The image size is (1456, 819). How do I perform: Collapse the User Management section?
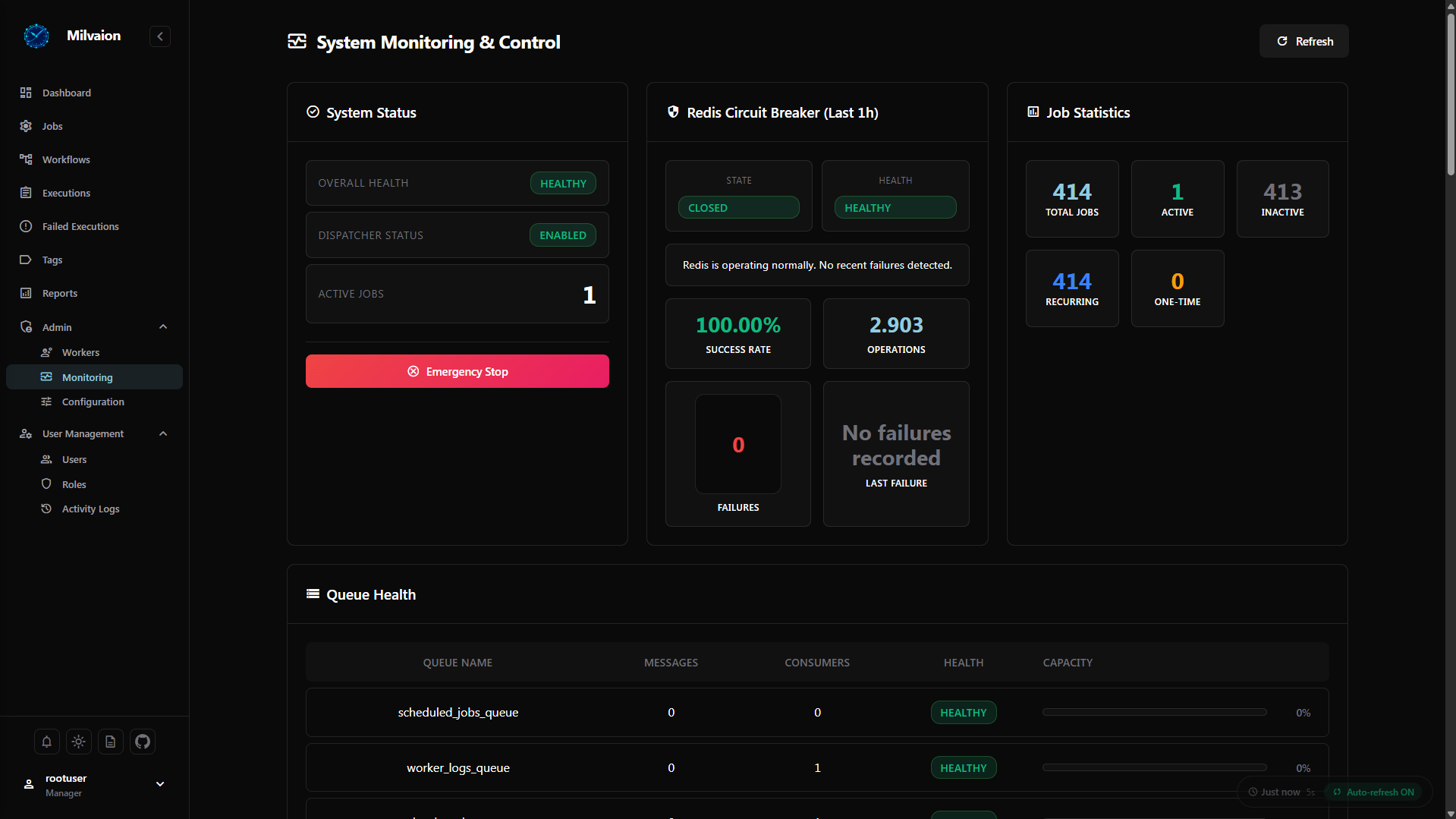point(163,433)
